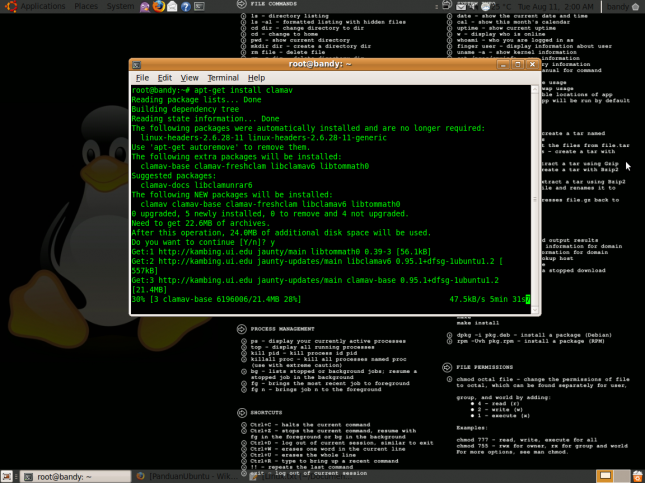The width and height of the screenshot is (645, 483).
Task: Click the scrollbar up arrow in the terminal
Action: pyautogui.click(x=535, y=89)
